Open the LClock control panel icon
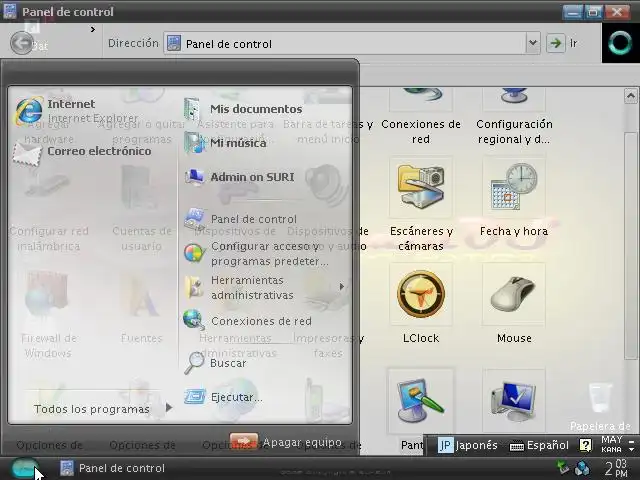This screenshot has width=640, height=480. click(421, 294)
